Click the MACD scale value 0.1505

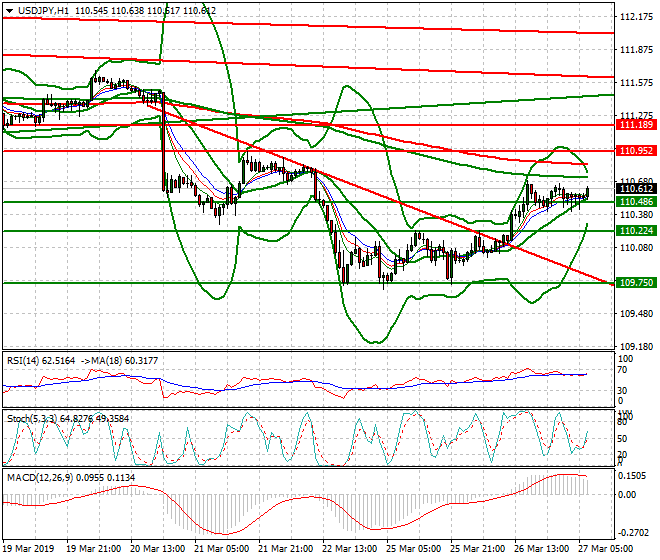(632, 476)
